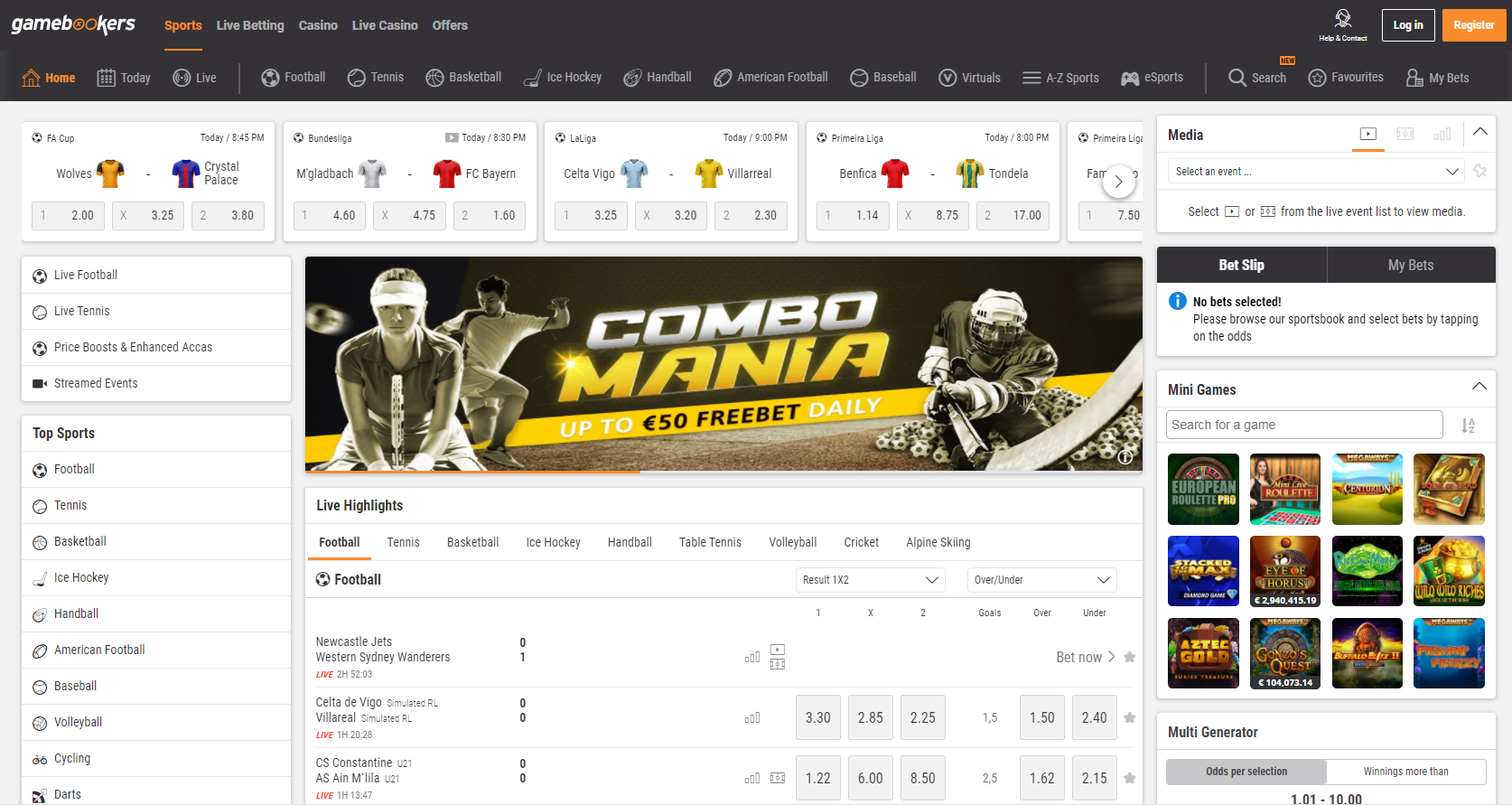Collapse the Mini Games panel
Screen dimensions: 1512x805
(1479, 387)
